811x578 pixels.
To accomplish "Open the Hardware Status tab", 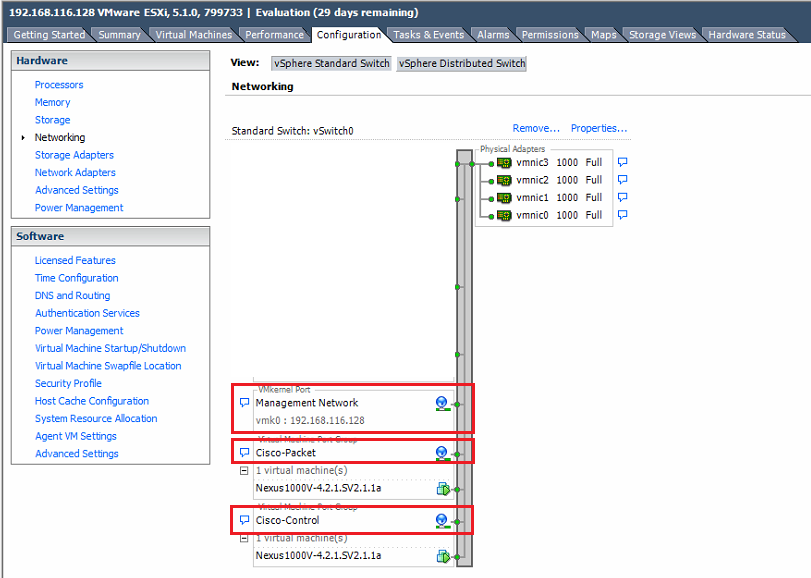I will click(747, 35).
